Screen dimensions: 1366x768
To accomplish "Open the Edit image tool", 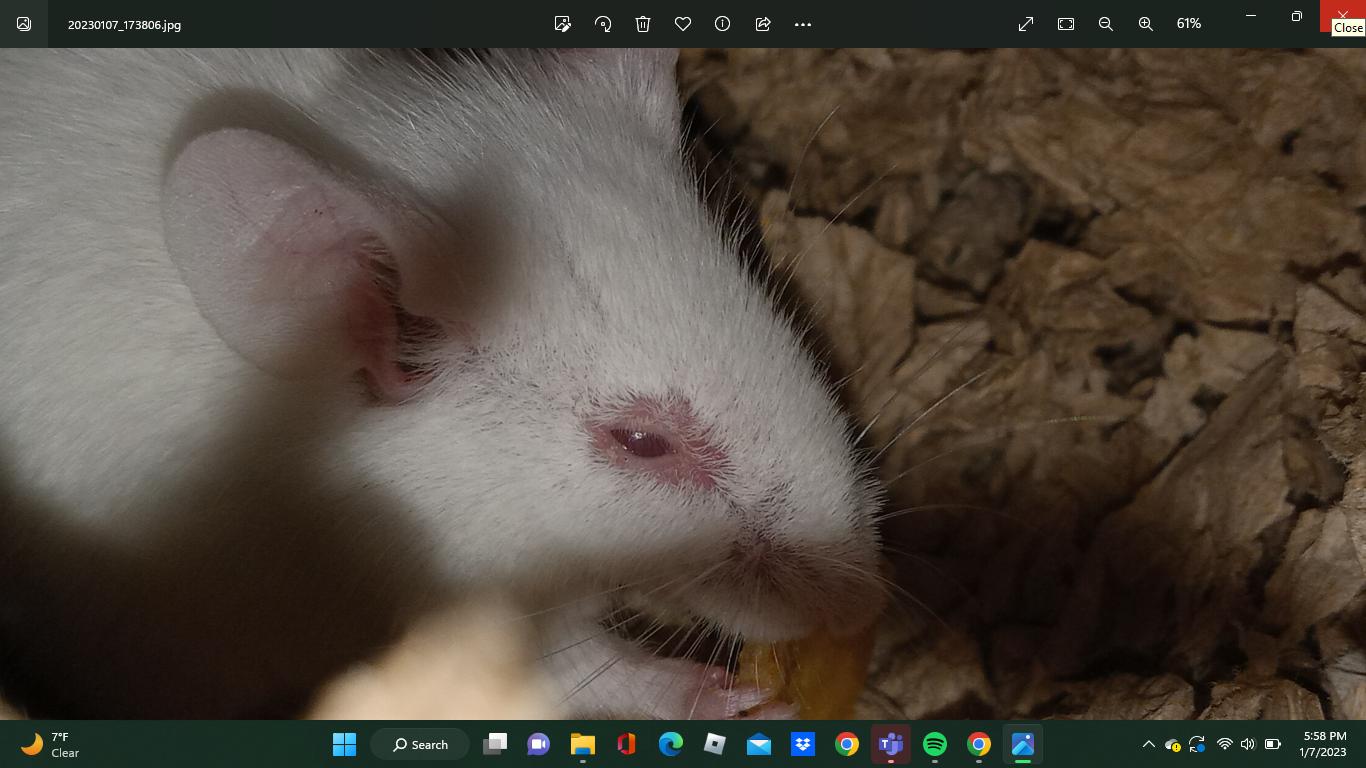I will (x=563, y=24).
